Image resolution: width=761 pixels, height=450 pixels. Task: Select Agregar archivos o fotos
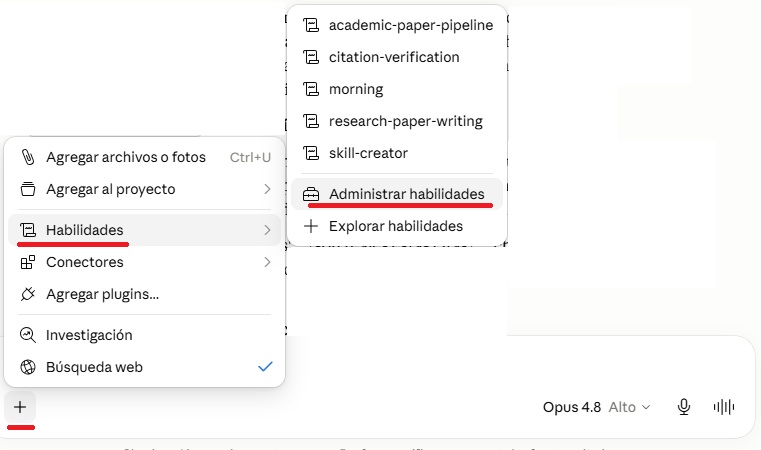pos(145,157)
